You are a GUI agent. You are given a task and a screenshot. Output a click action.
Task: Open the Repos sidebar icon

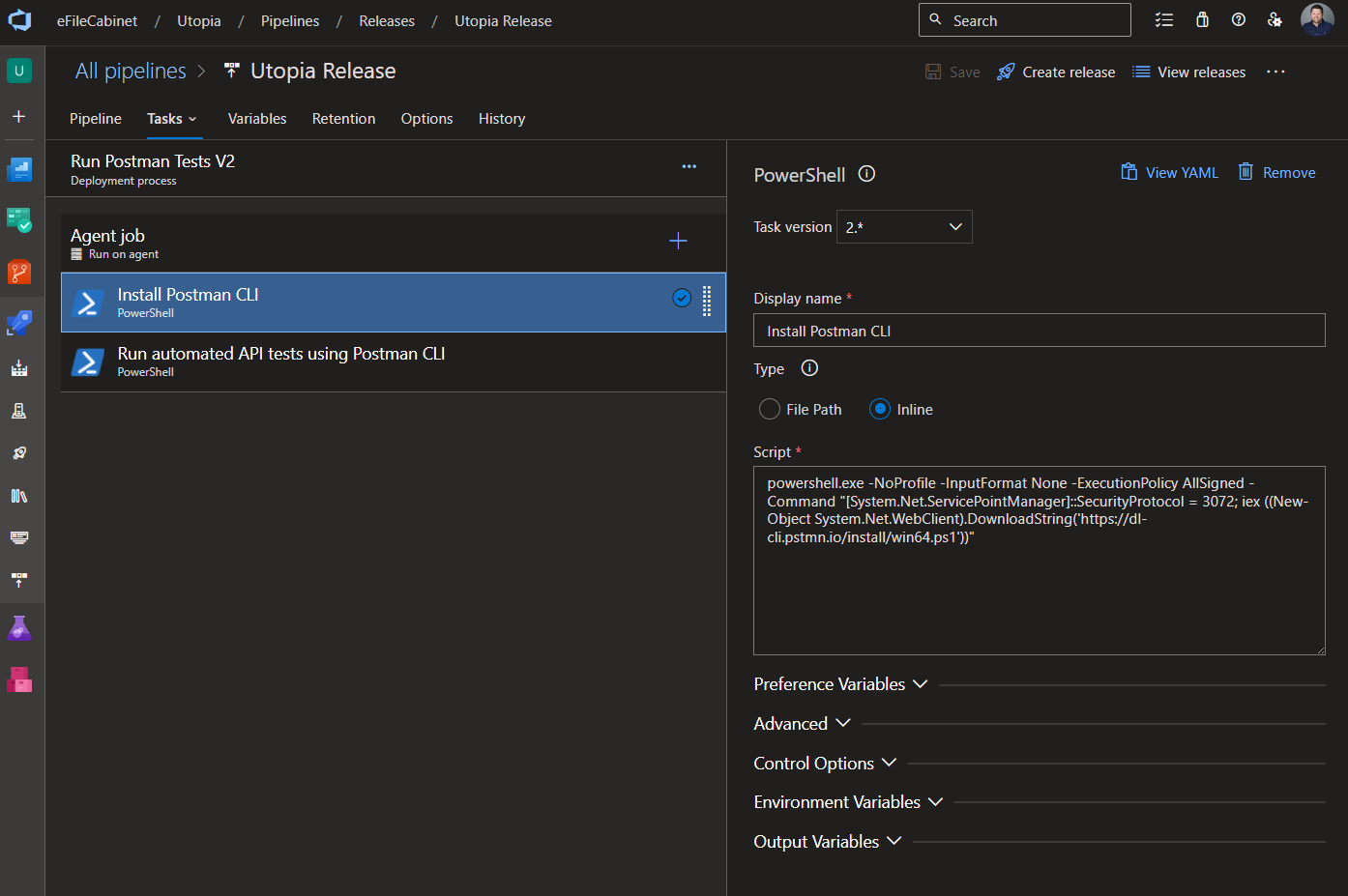19,272
